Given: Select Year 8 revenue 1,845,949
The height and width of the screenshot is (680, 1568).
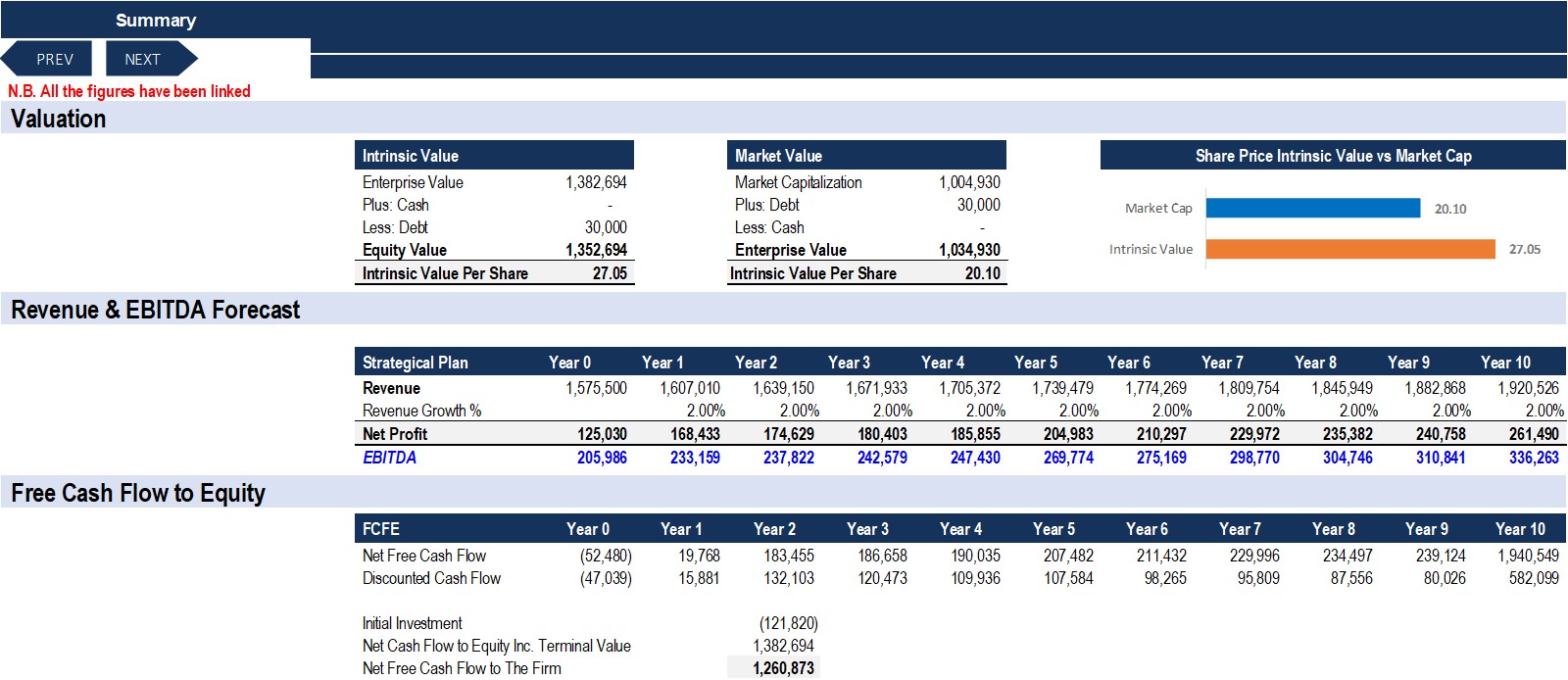Looking at the screenshot, I should [x=1342, y=388].
